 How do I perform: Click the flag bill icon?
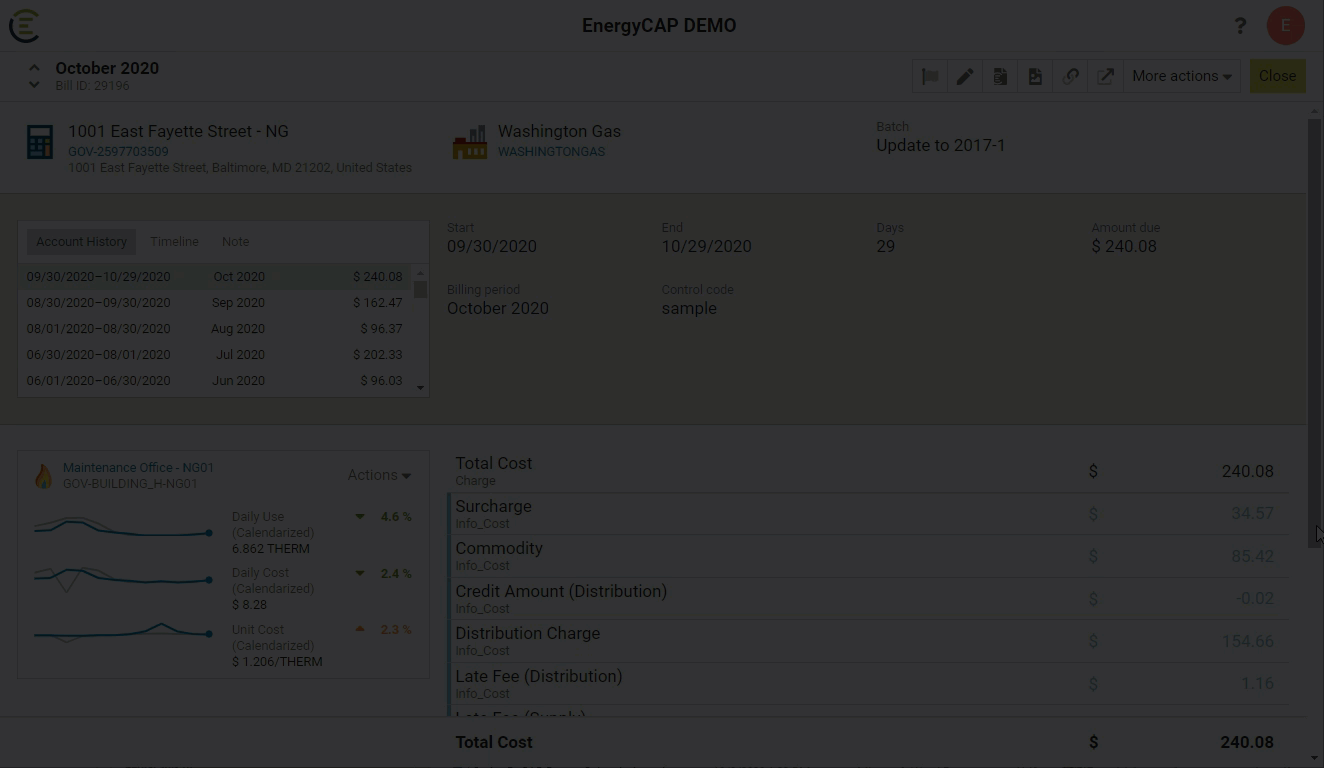(930, 76)
